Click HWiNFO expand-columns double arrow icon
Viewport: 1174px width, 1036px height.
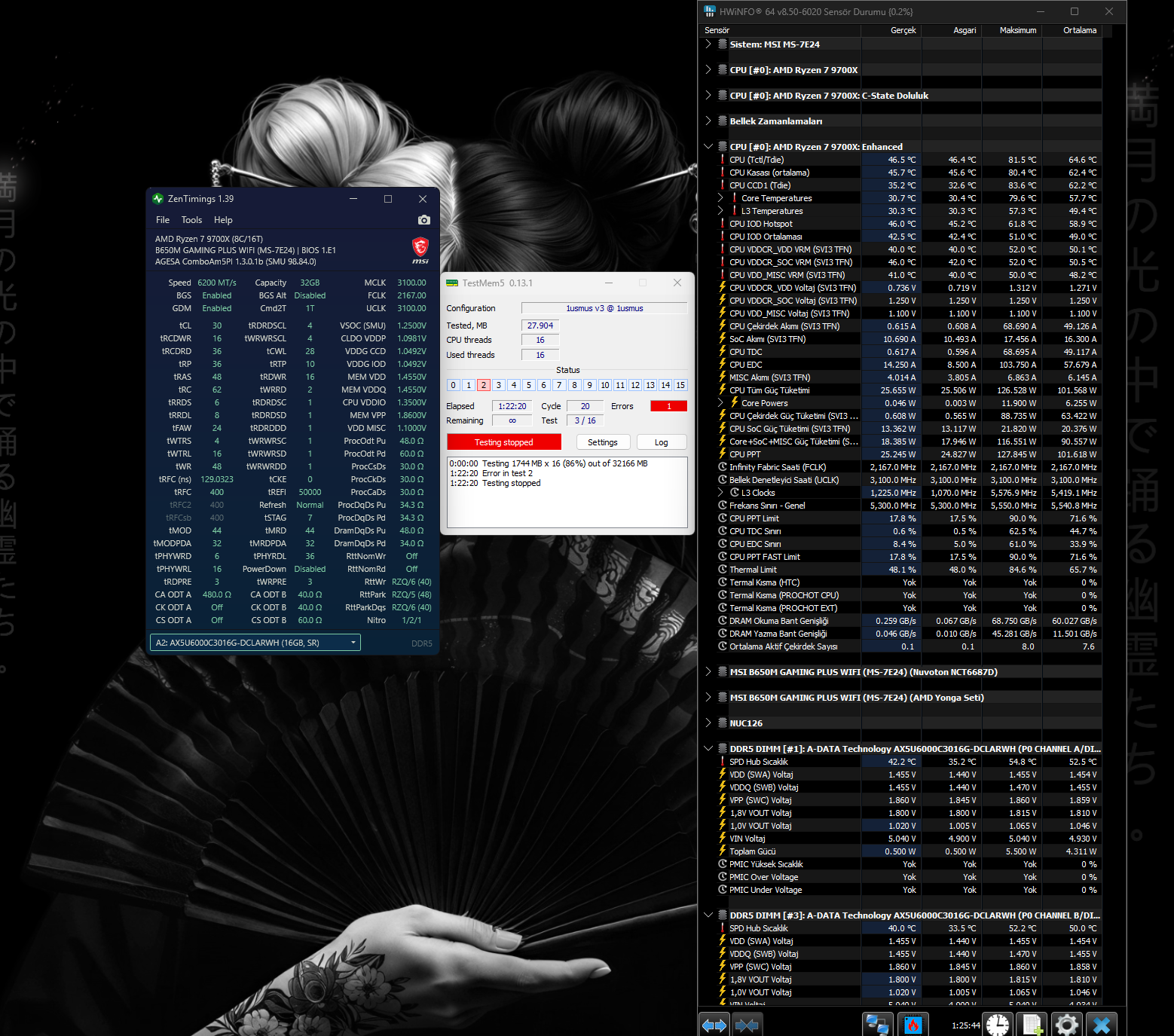click(x=714, y=1025)
